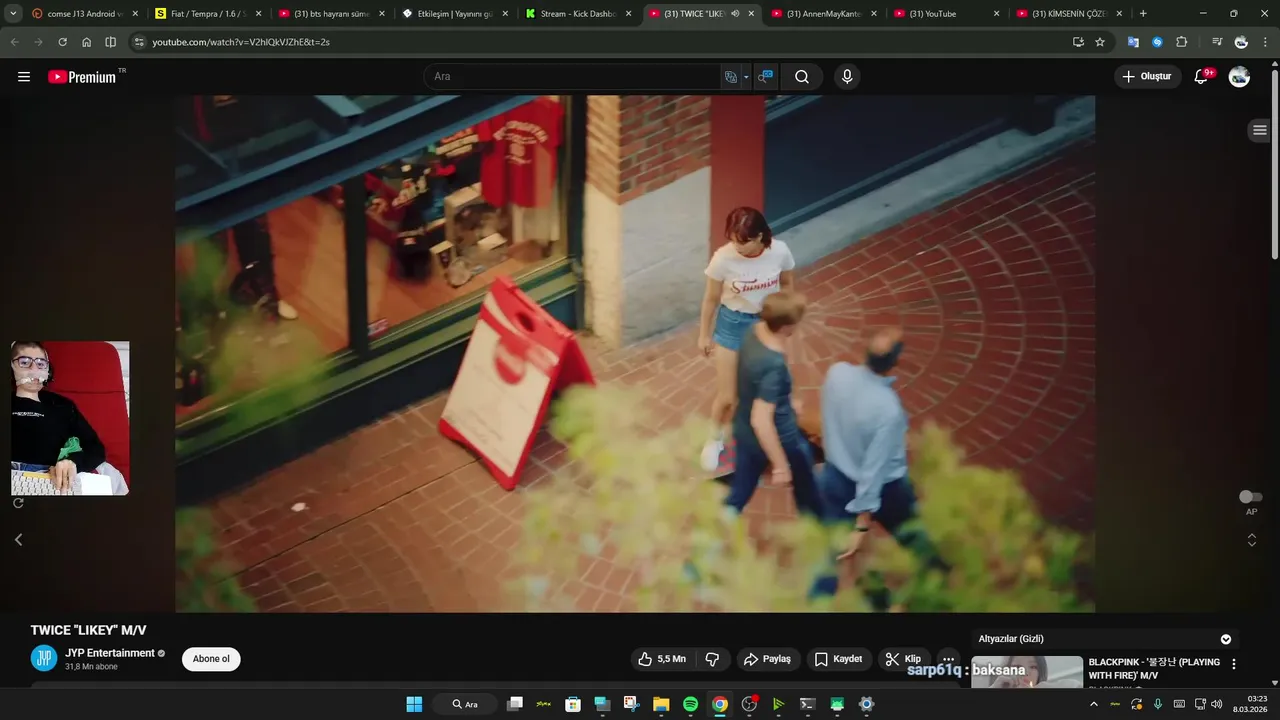Screen dimensions: 1280x720
Task: Click the Klip clip button
Action: 903,659
